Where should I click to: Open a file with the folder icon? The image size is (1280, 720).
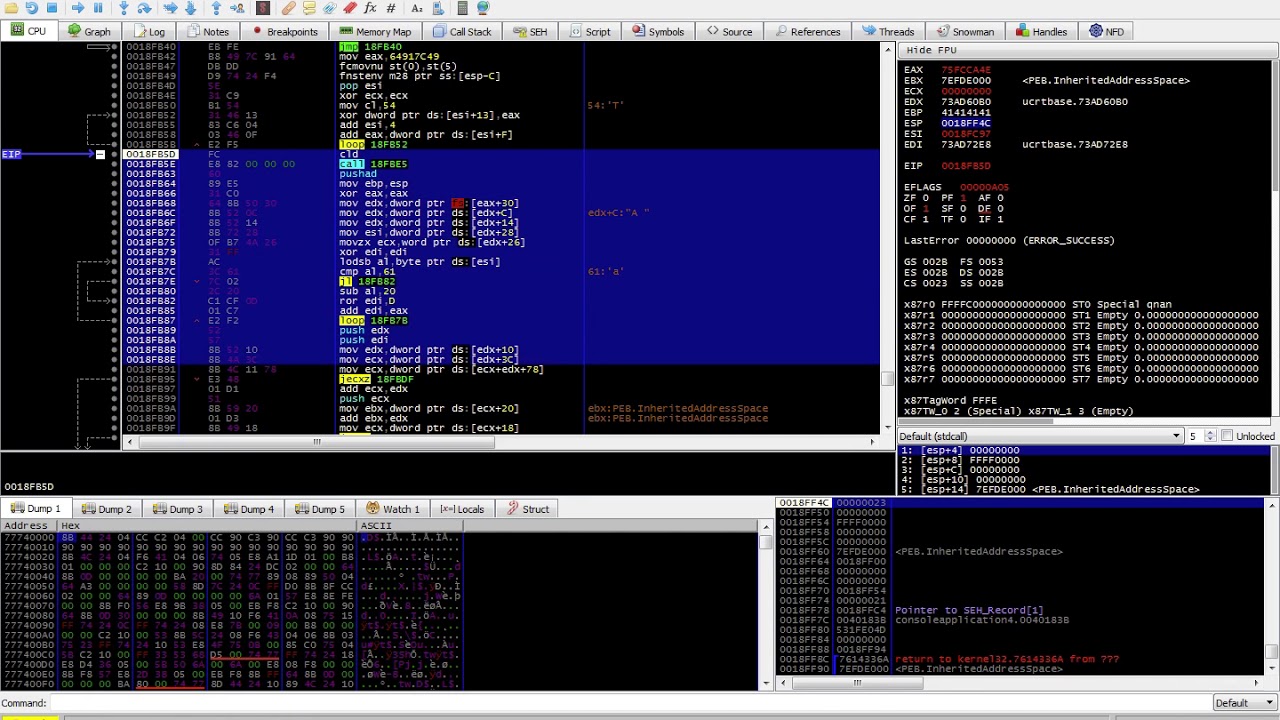click(x=11, y=8)
